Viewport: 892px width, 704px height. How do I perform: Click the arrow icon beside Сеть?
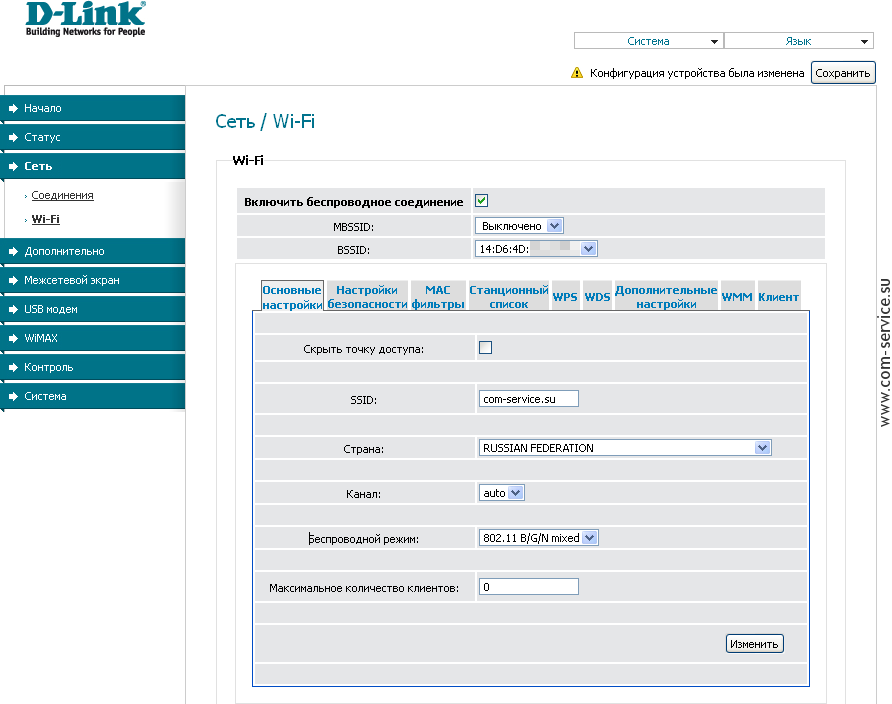[x=14, y=166]
